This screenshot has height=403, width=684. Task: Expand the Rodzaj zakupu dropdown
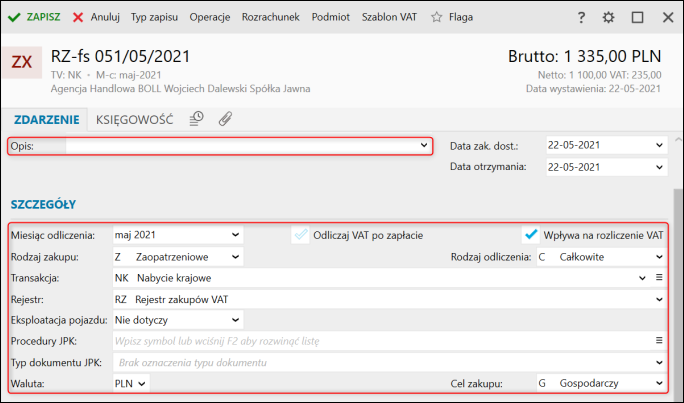[x=235, y=257]
